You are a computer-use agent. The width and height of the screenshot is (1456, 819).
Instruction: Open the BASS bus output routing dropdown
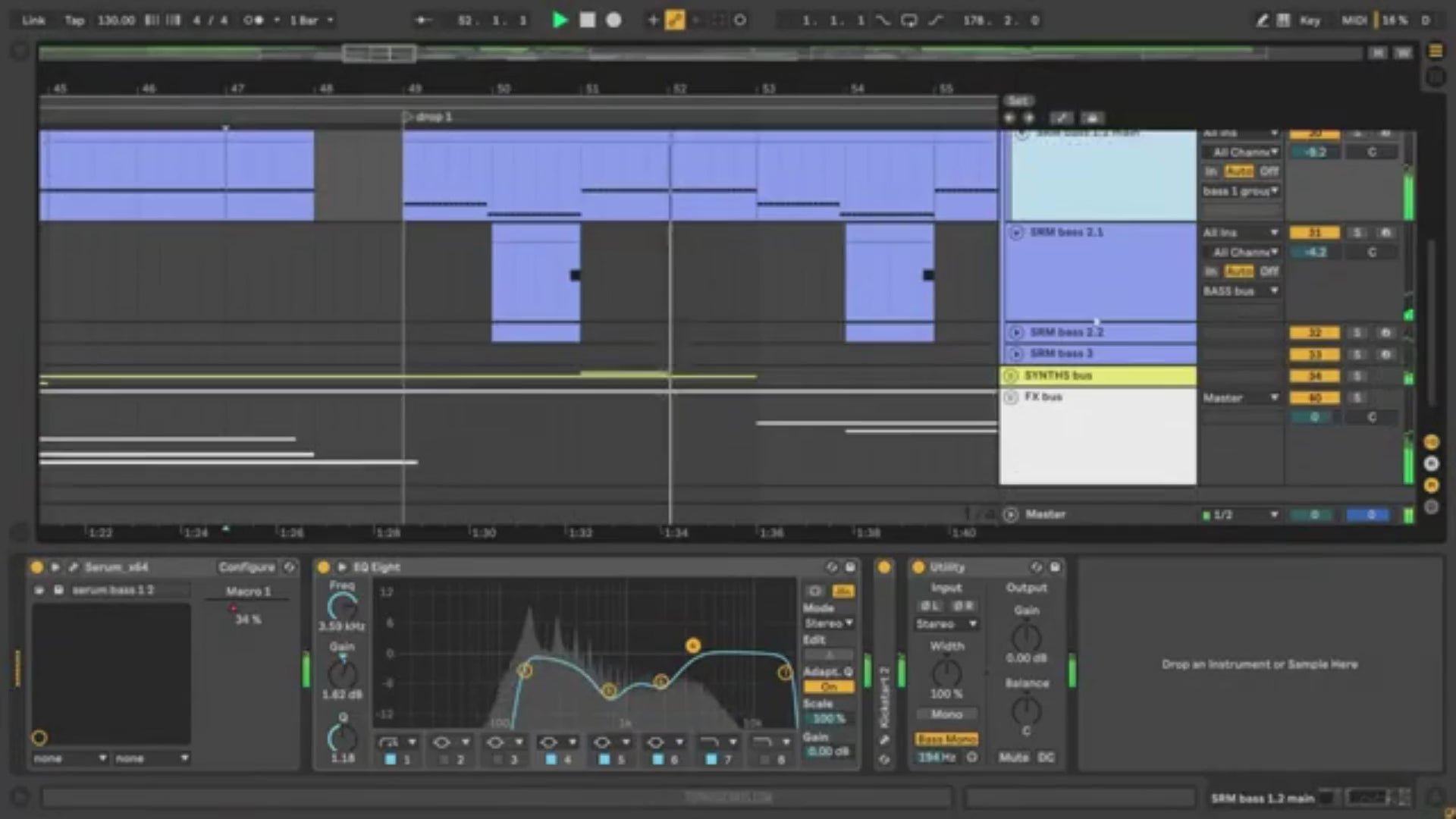pyautogui.click(x=1241, y=291)
